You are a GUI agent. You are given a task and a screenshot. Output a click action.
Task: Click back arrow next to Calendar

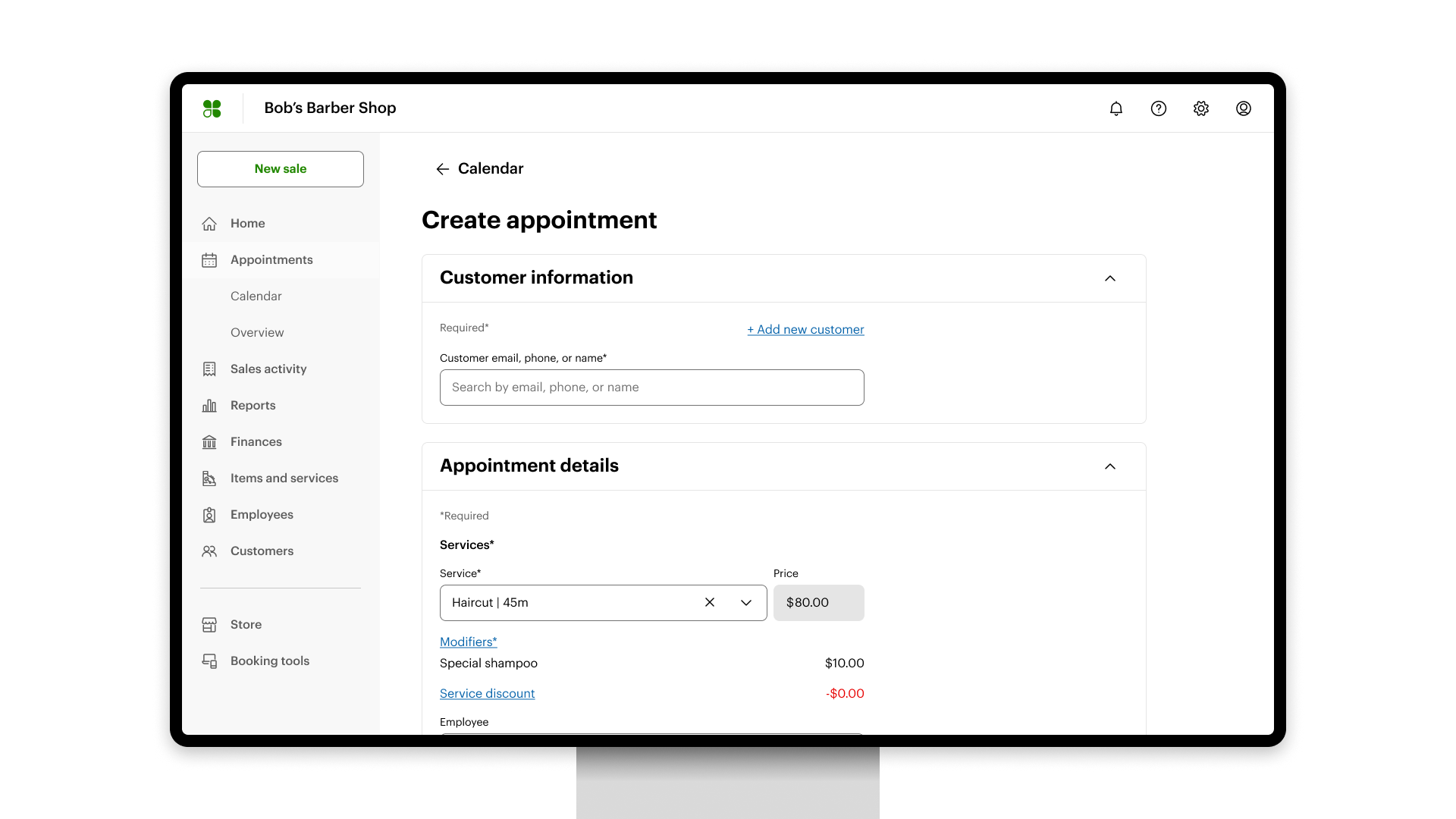(442, 169)
